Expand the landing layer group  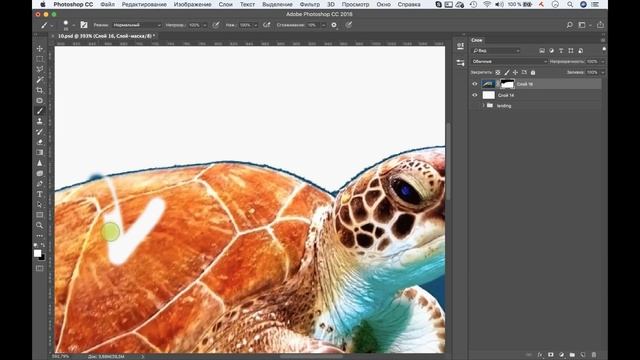[x=483, y=105]
